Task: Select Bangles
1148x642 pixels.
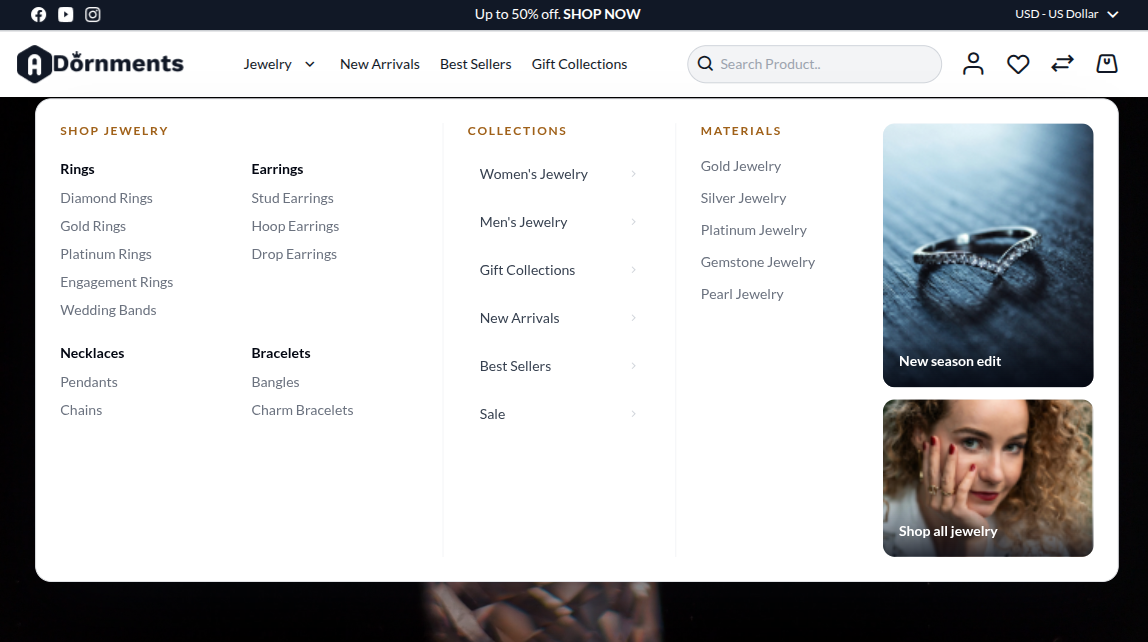Action: (275, 382)
